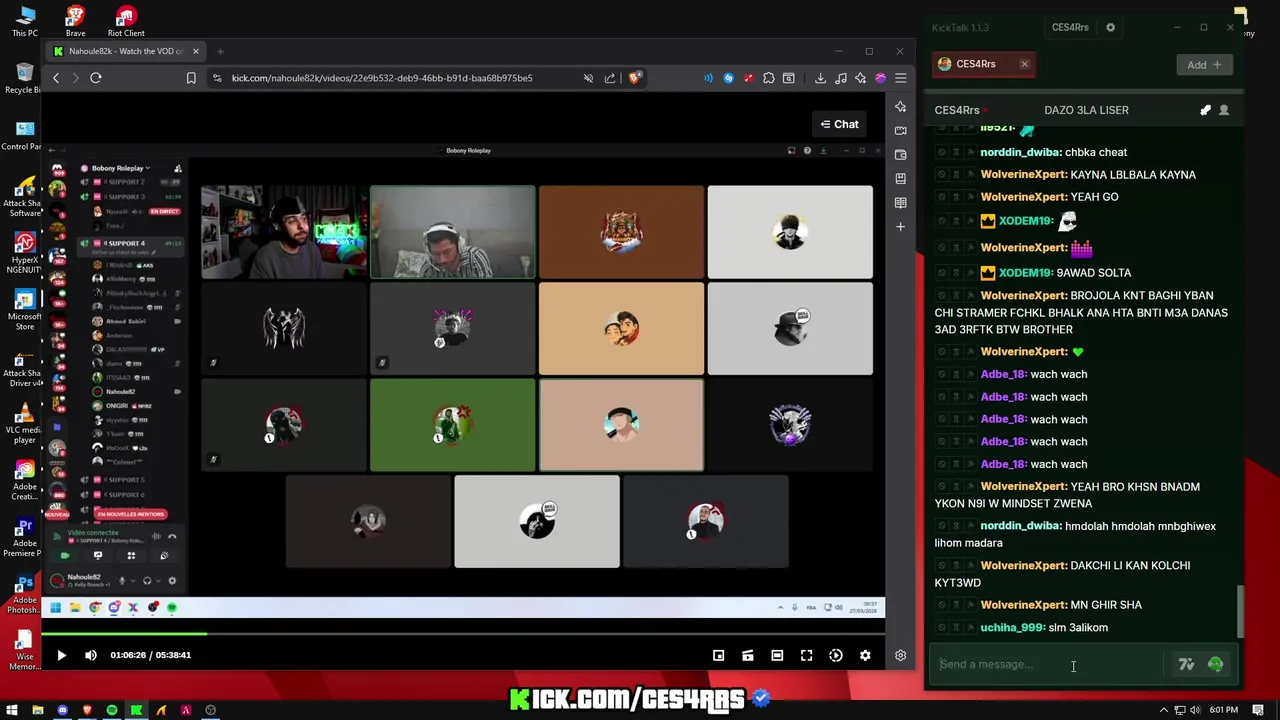Play the Kick VOD video
1280x720 pixels.
tap(61, 655)
